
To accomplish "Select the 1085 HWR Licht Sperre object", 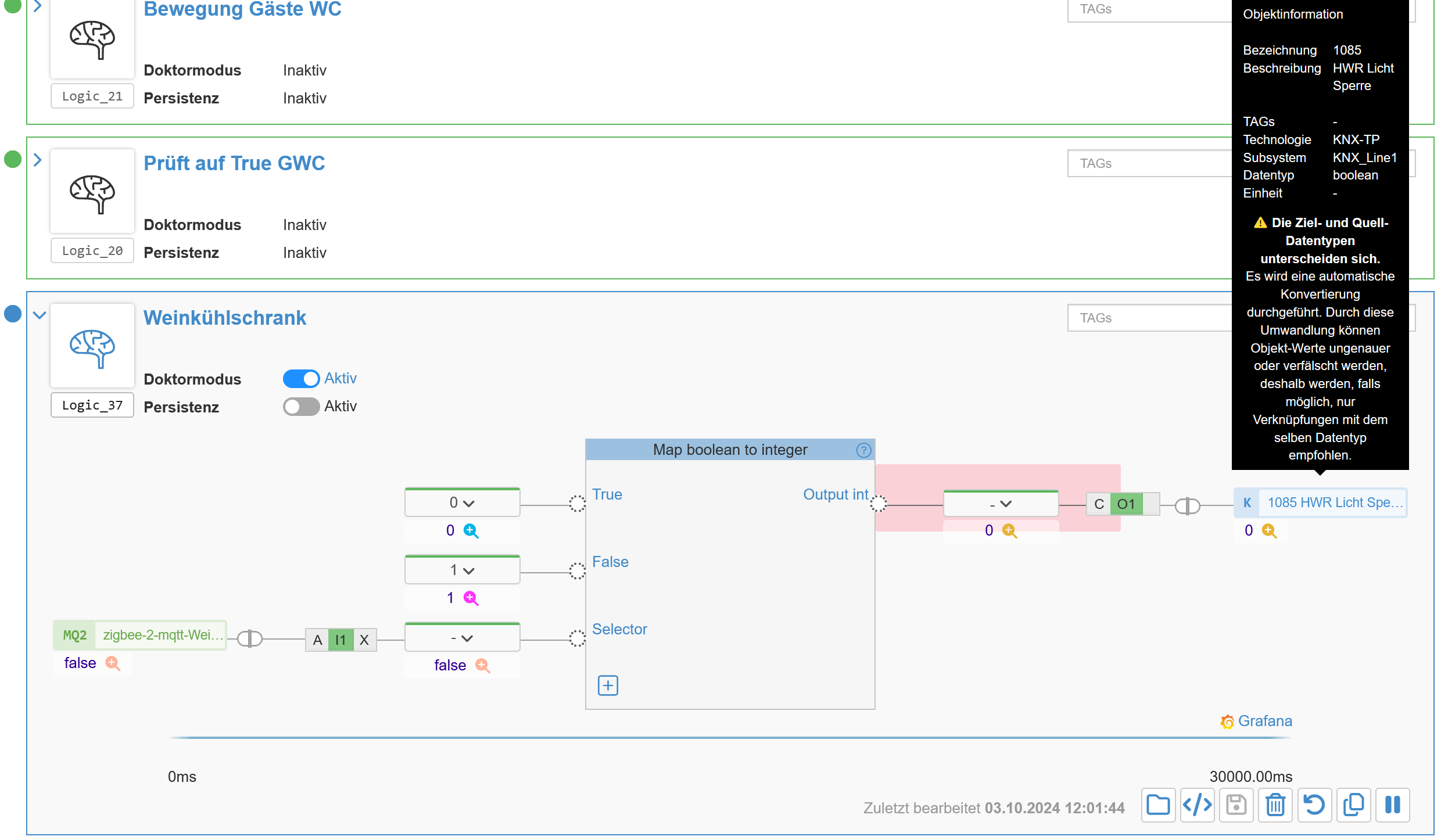I will pyautogui.click(x=1320, y=502).
